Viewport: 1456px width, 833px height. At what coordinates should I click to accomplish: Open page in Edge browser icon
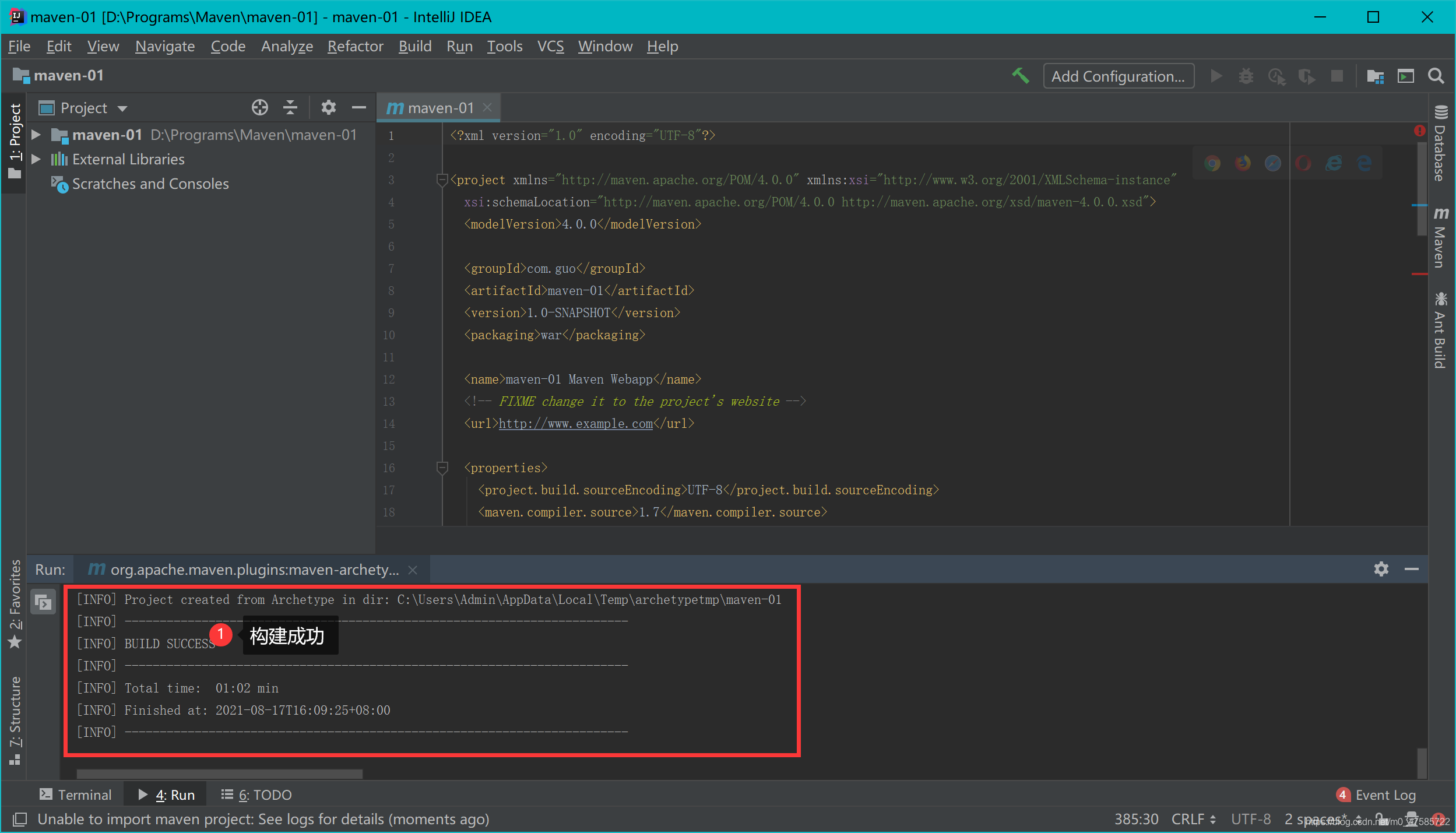pos(1364,164)
